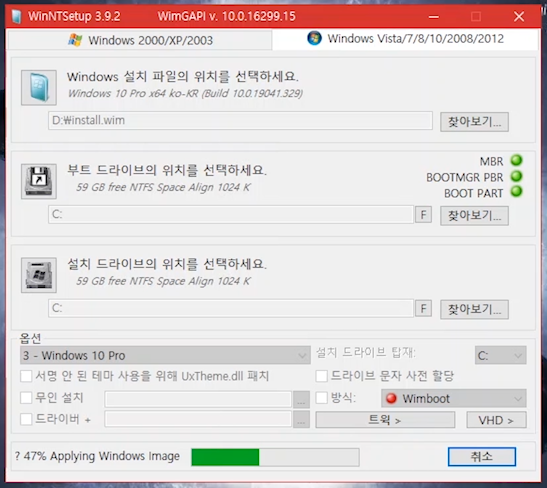Viewport: 547px width, 488px height.
Task: Enable unattended install (무인 설치) checkbox
Action: 27,398
